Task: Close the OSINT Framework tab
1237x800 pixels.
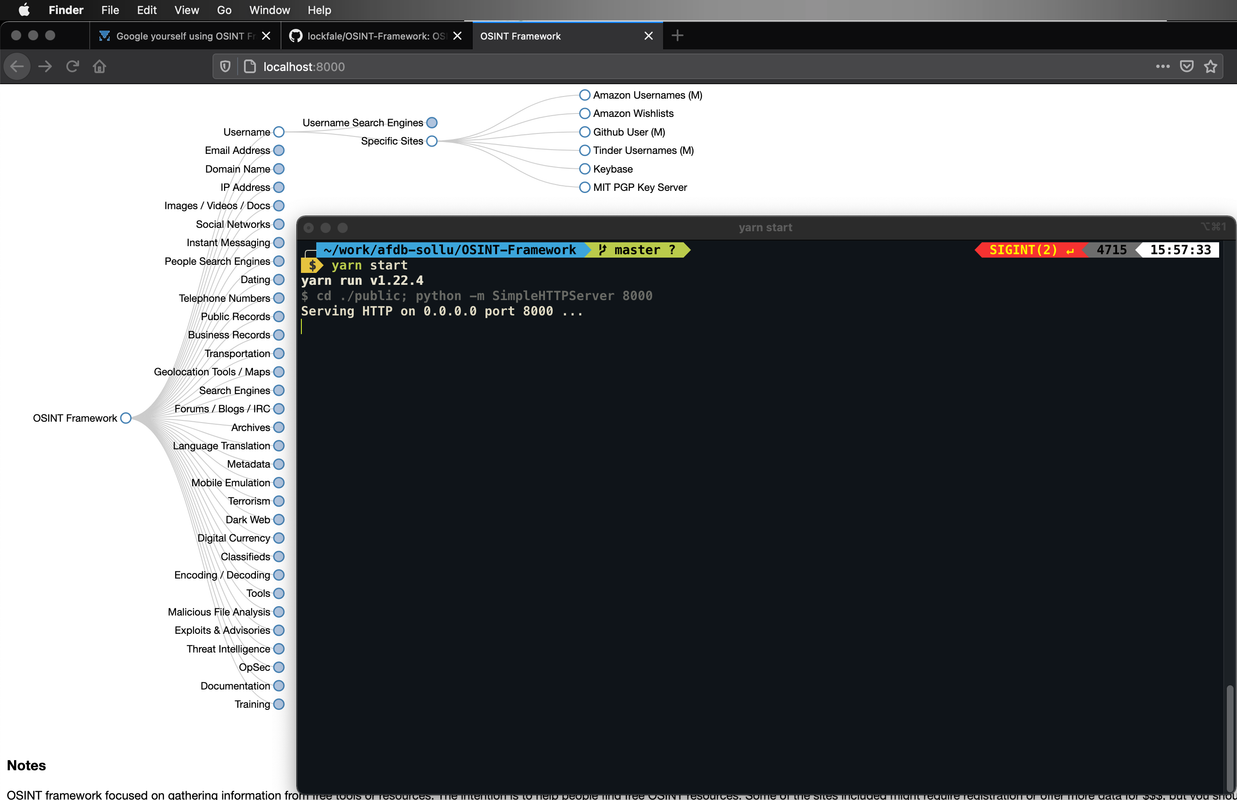Action: [648, 36]
